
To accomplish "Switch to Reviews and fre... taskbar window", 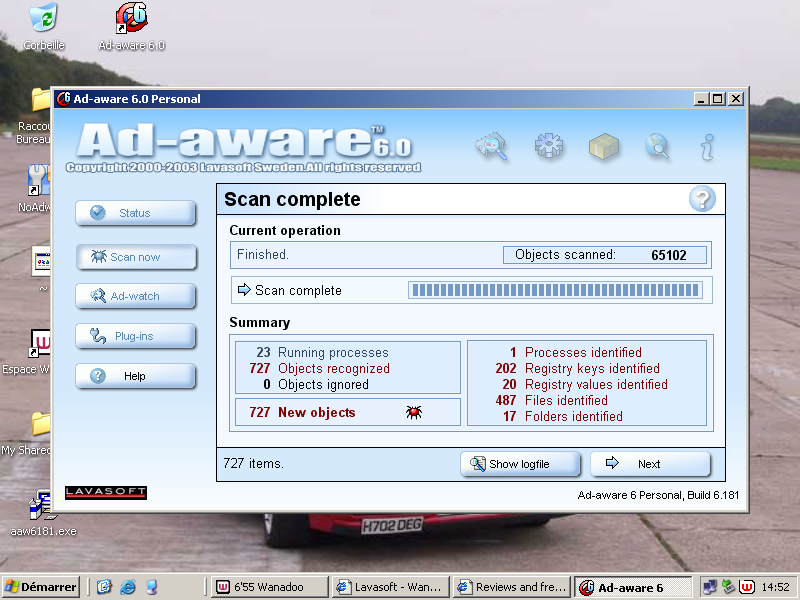I will [x=512, y=587].
